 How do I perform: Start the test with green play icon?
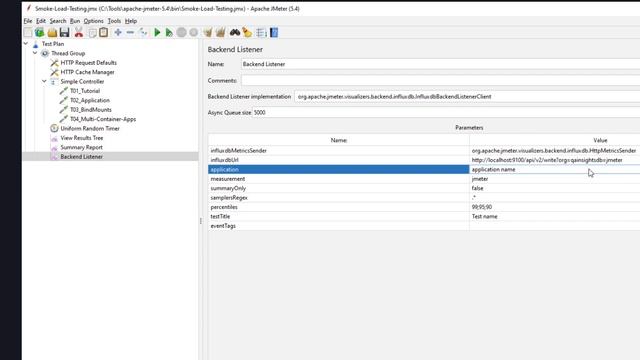[157, 33]
